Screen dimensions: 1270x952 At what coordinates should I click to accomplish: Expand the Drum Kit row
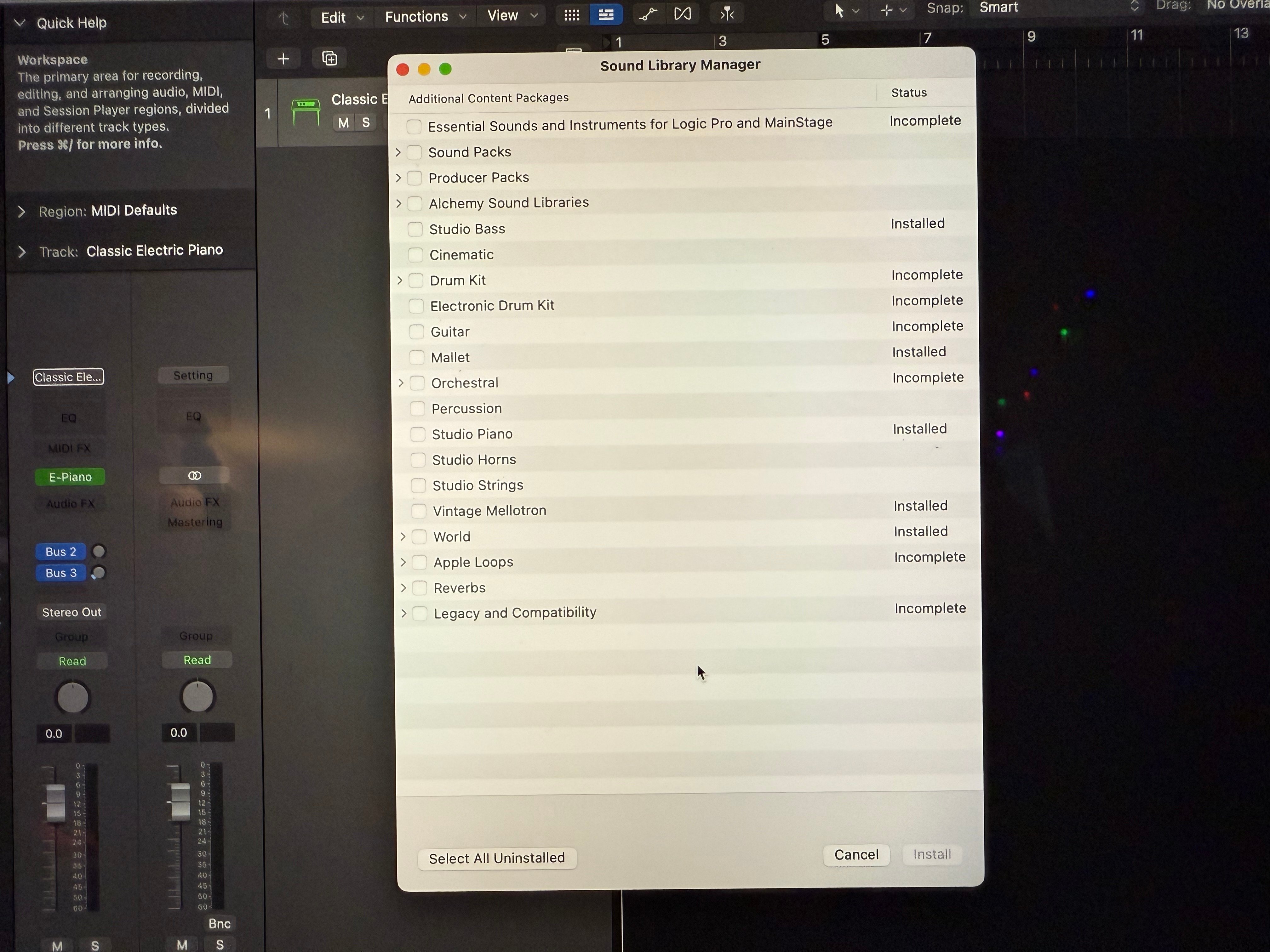pos(400,280)
